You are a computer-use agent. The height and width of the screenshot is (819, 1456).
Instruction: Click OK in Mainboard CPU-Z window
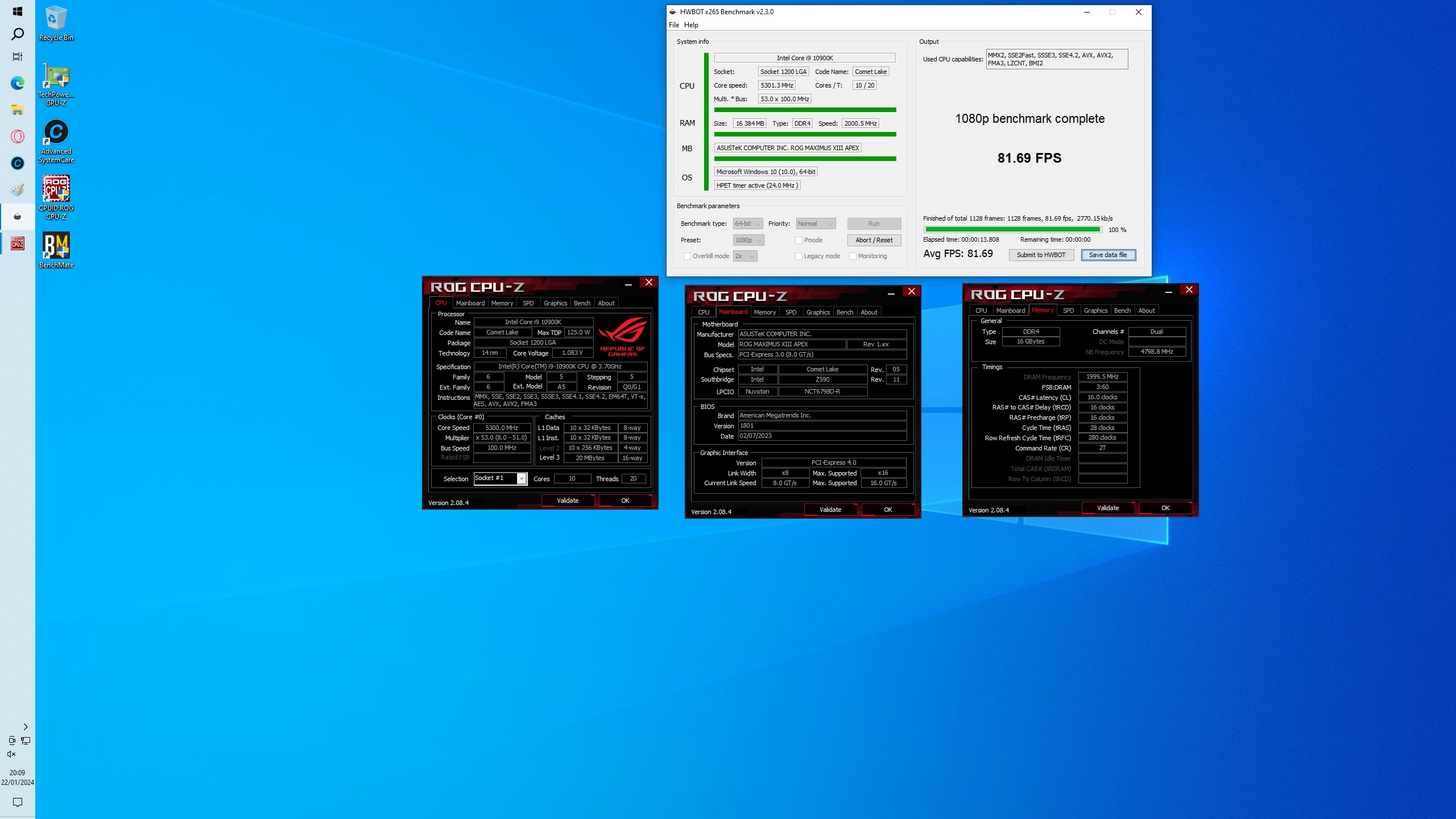click(x=888, y=510)
